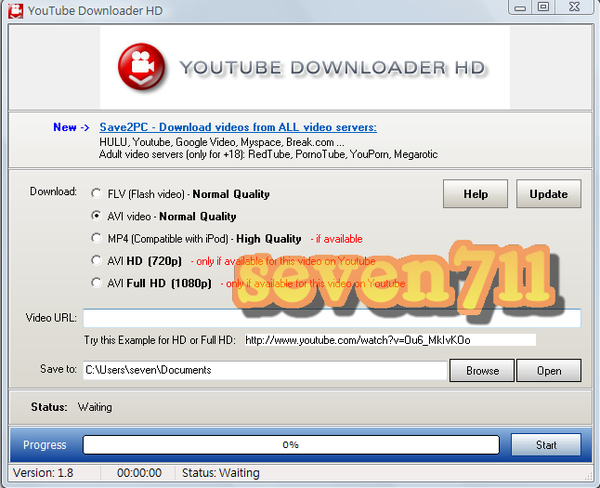Viewport: 600px width, 488px height.
Task: Click the 'HULU, Youtube, Google Video' text line
Action: [222, 142]
